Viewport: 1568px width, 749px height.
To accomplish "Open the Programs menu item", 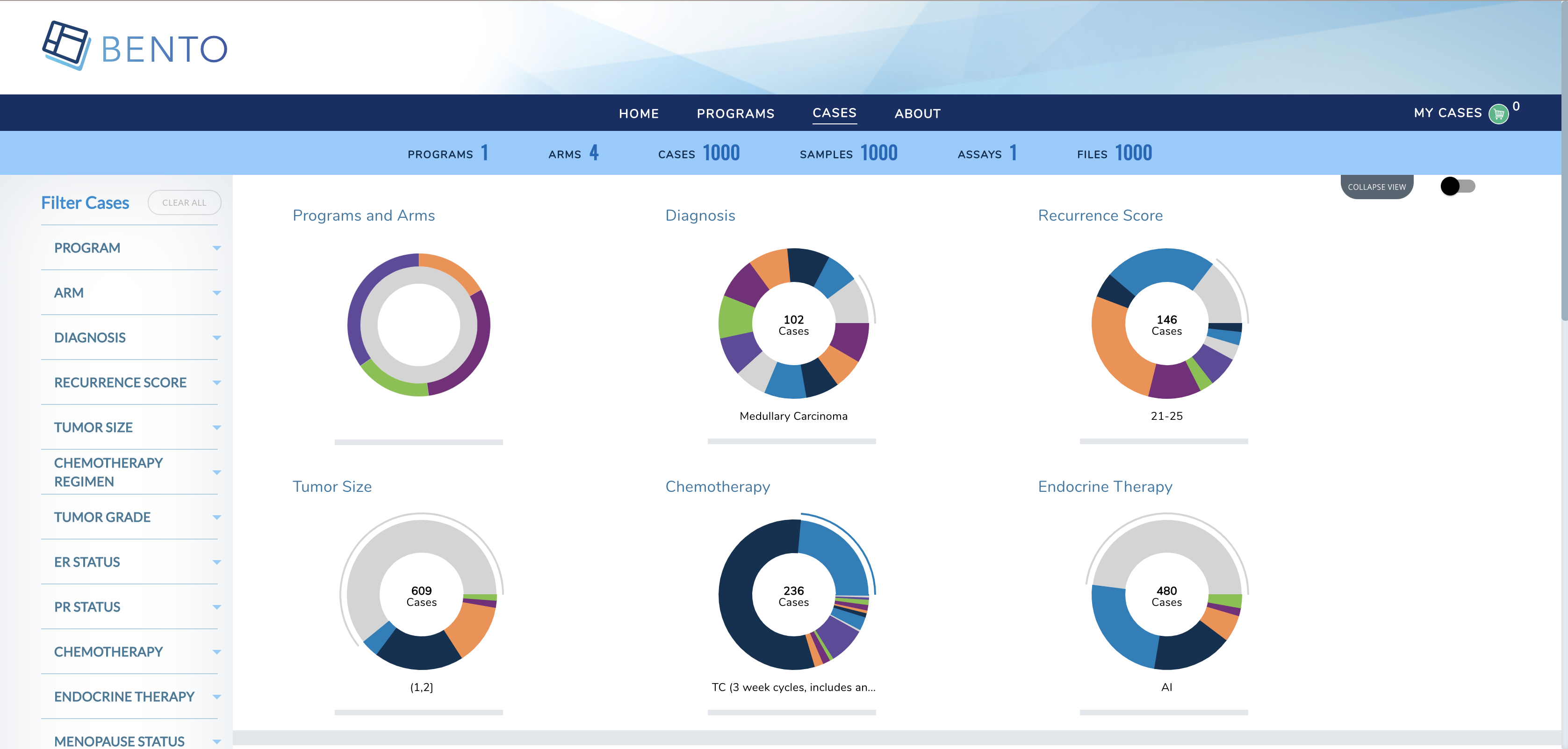I will point(735,113).
